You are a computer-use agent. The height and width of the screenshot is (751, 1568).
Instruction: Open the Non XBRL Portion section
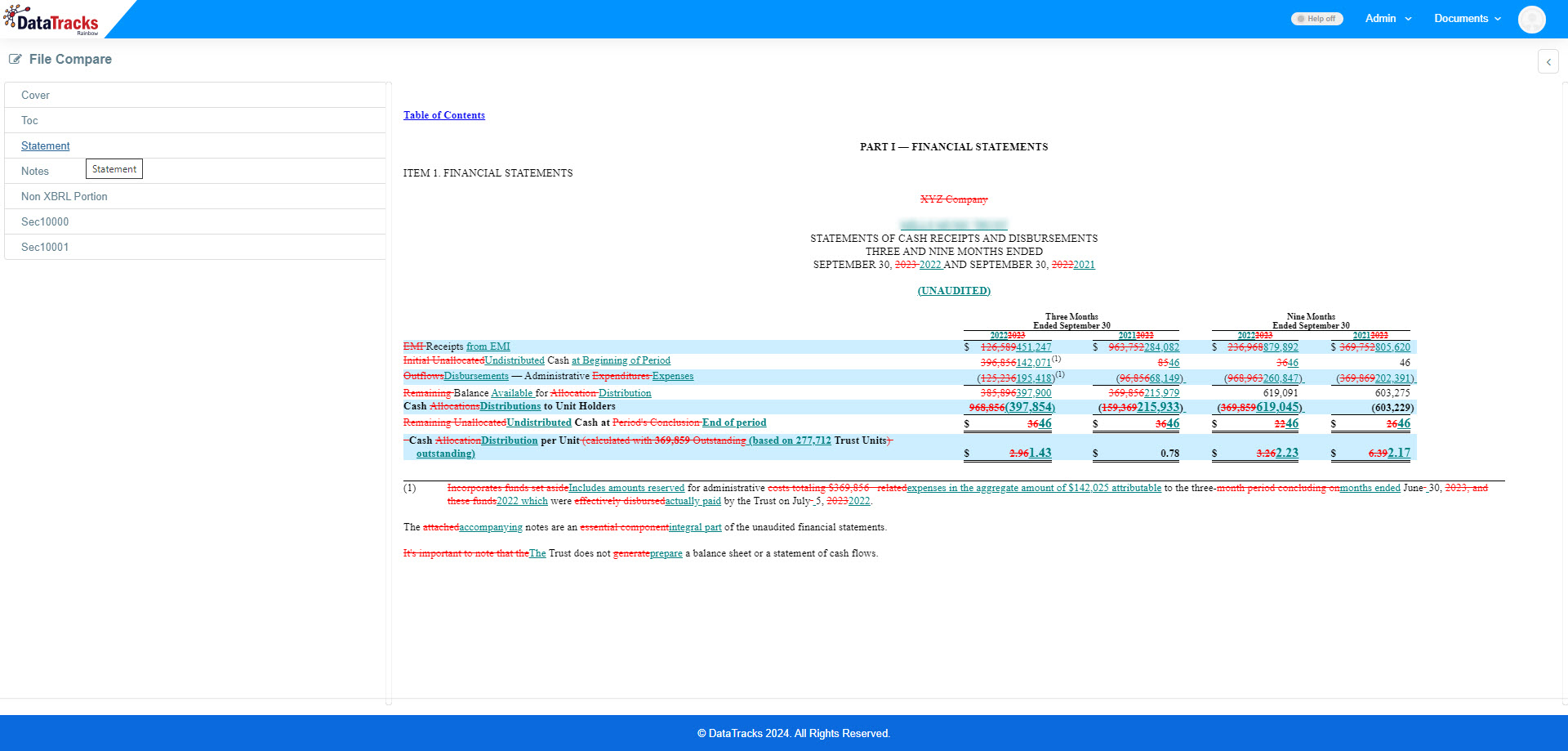tap(195, 196)
